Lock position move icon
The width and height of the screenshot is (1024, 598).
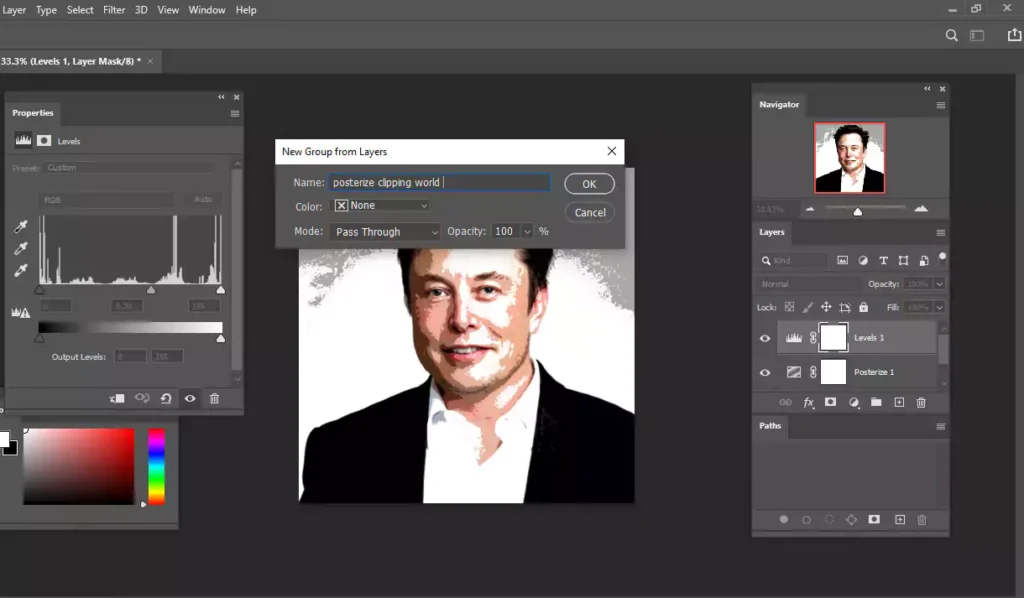[826, 307]
